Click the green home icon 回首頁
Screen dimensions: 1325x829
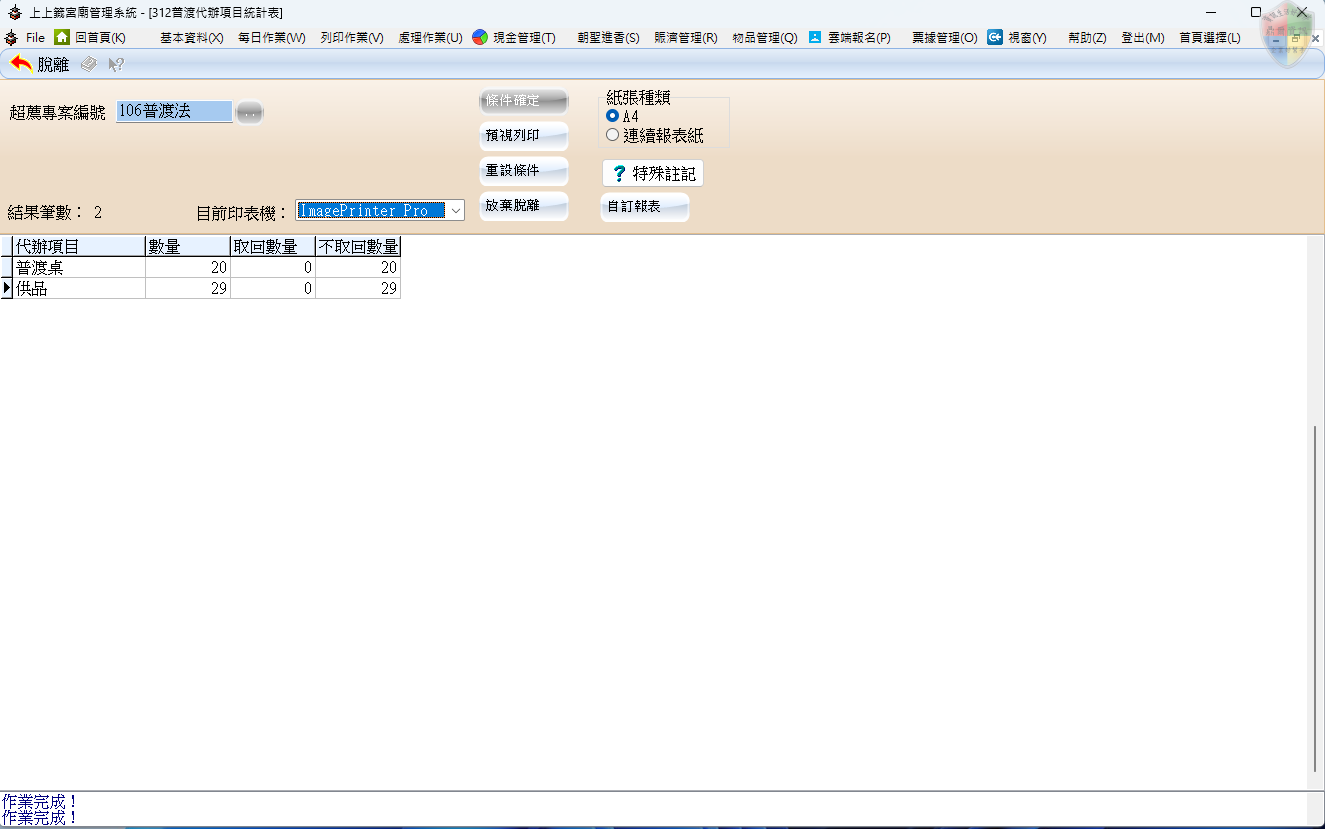click(62, 37)
